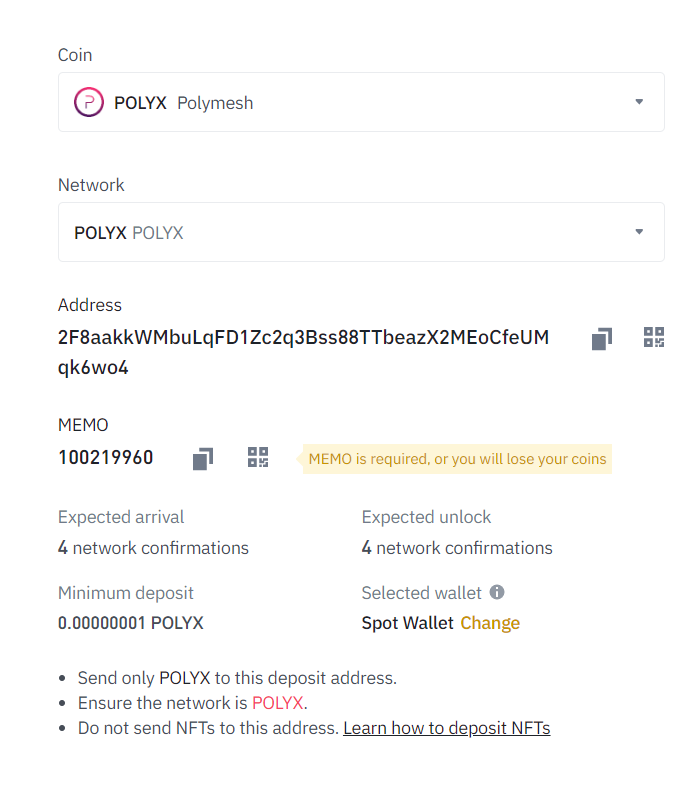Image resolution: width=683 pixels, height=787 pixels.
Task: Click Expected arrival network confirmations text
Action: pyautogui.click(x=153, y=548)
